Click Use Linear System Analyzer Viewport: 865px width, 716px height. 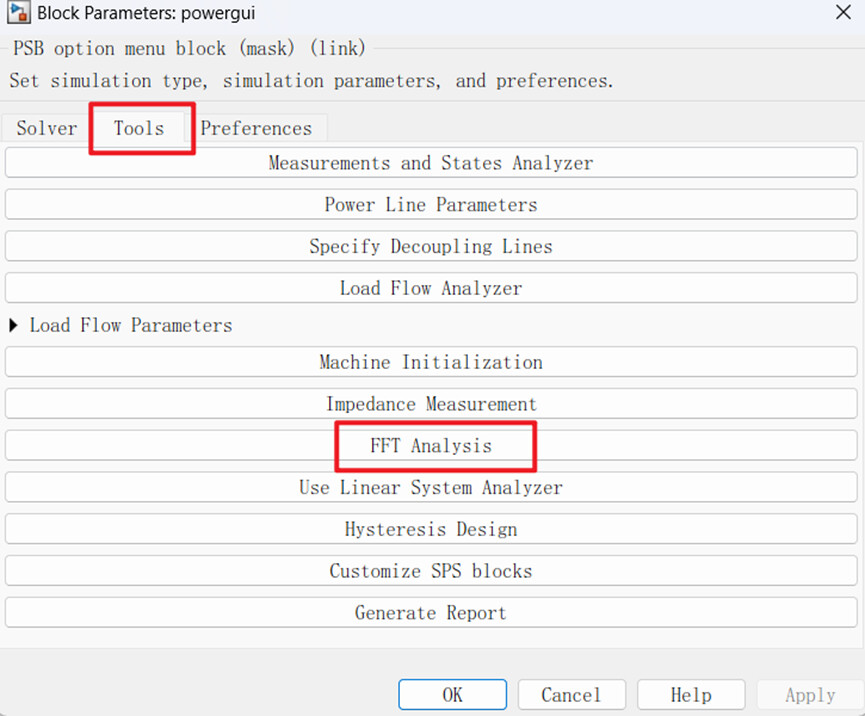click(x=431, y=488)
